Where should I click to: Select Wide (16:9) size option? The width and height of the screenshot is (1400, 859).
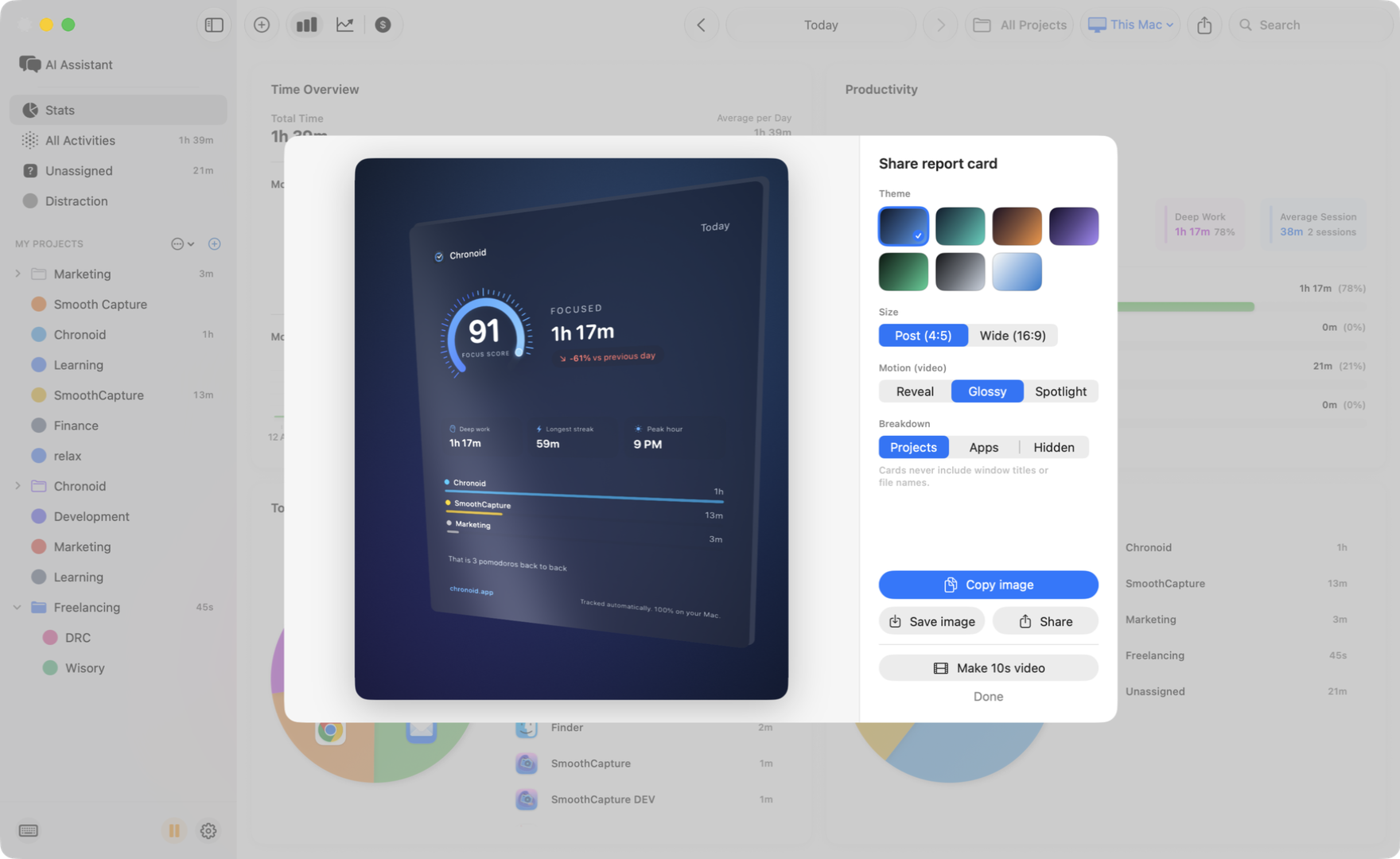click(1013, 335)
